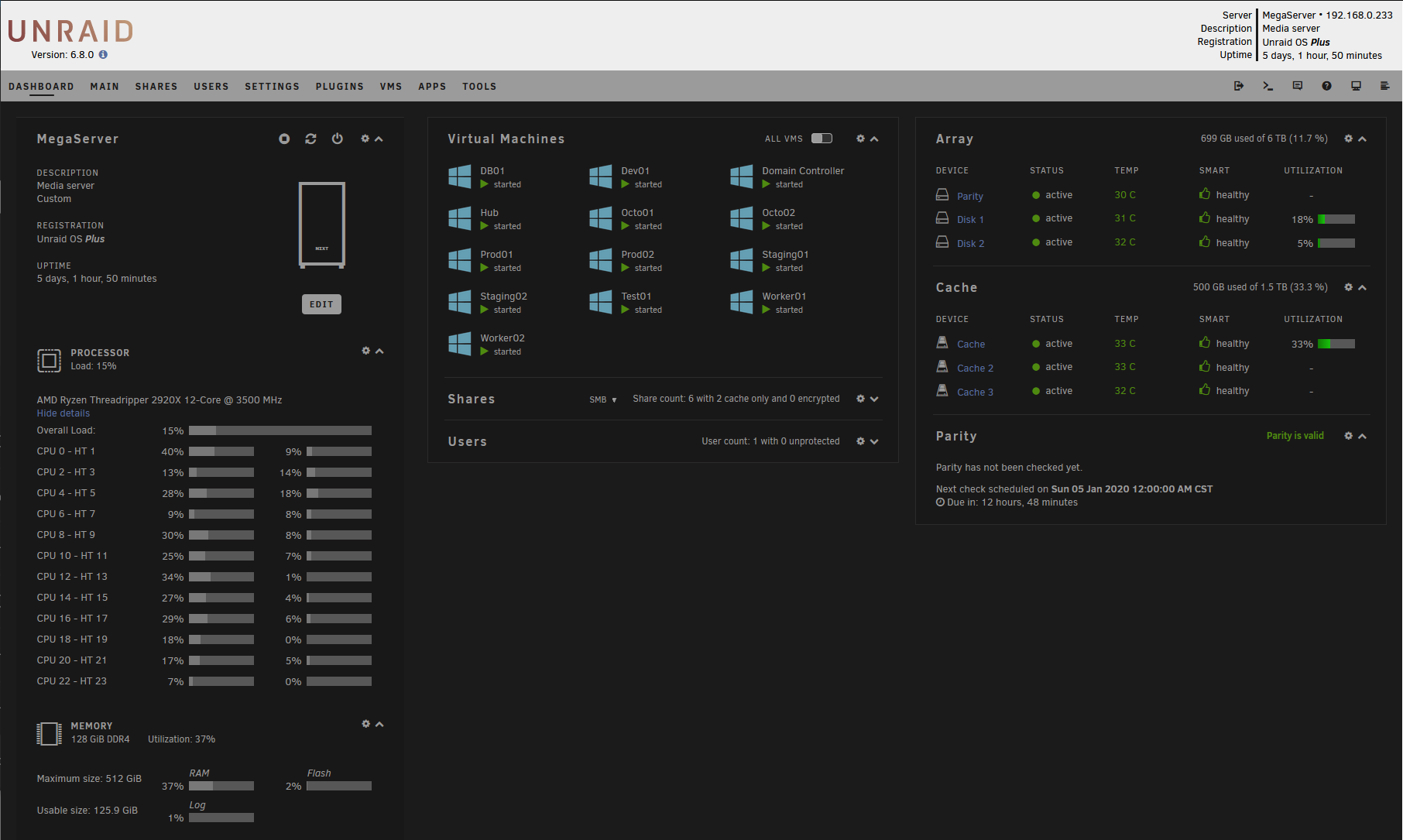This screenshot has width=1403, height=840.
Task: Click the MegaServer case thumbnail image
Action: [x=322, y=225]
